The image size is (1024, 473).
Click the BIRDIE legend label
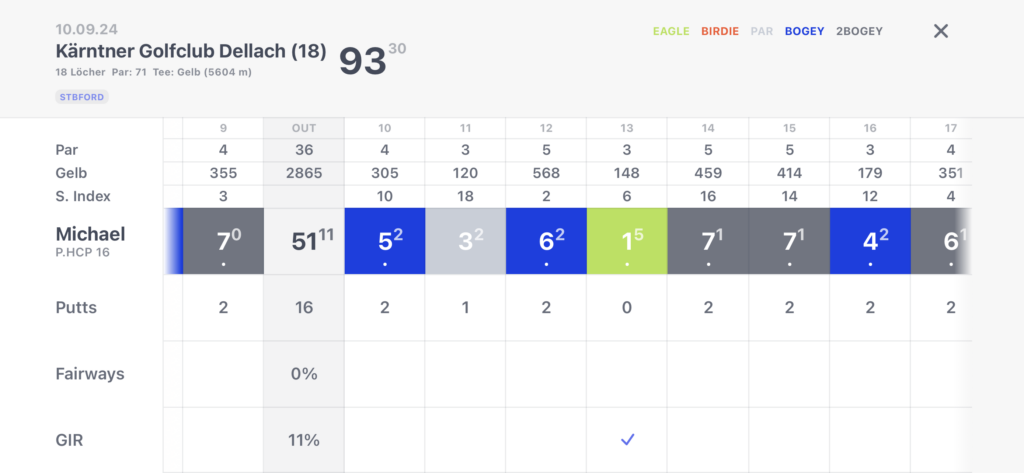[720, 31]
